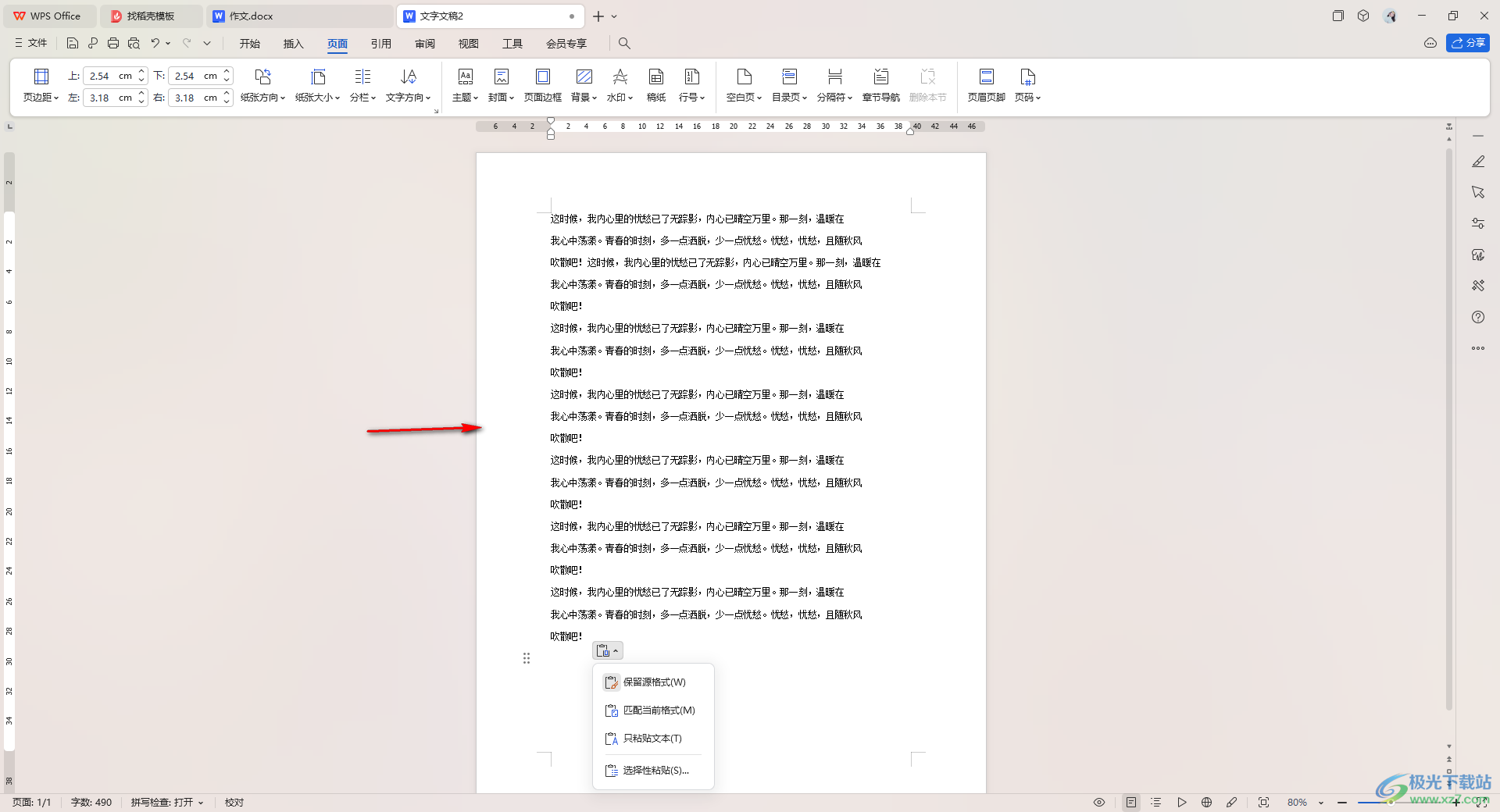
Task: Select 保留源格式(W) paste option
Action: (x=653, y=682)
